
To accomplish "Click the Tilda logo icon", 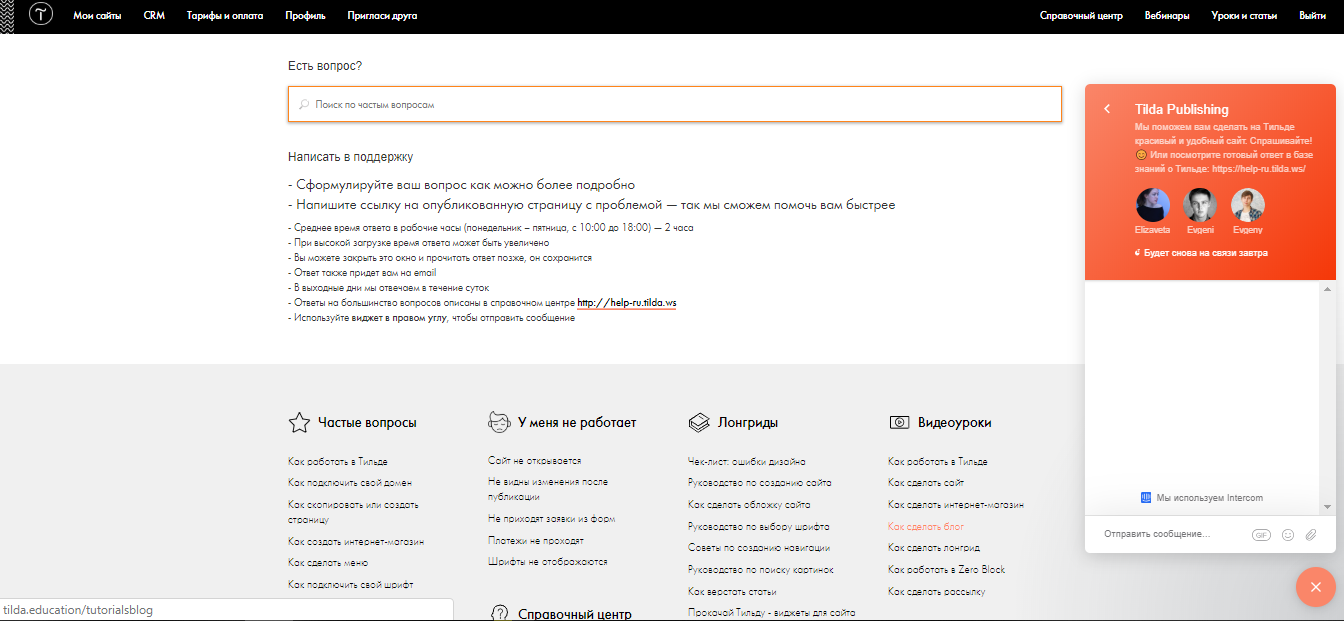I will pyautogui.click(x=40, y=15).
